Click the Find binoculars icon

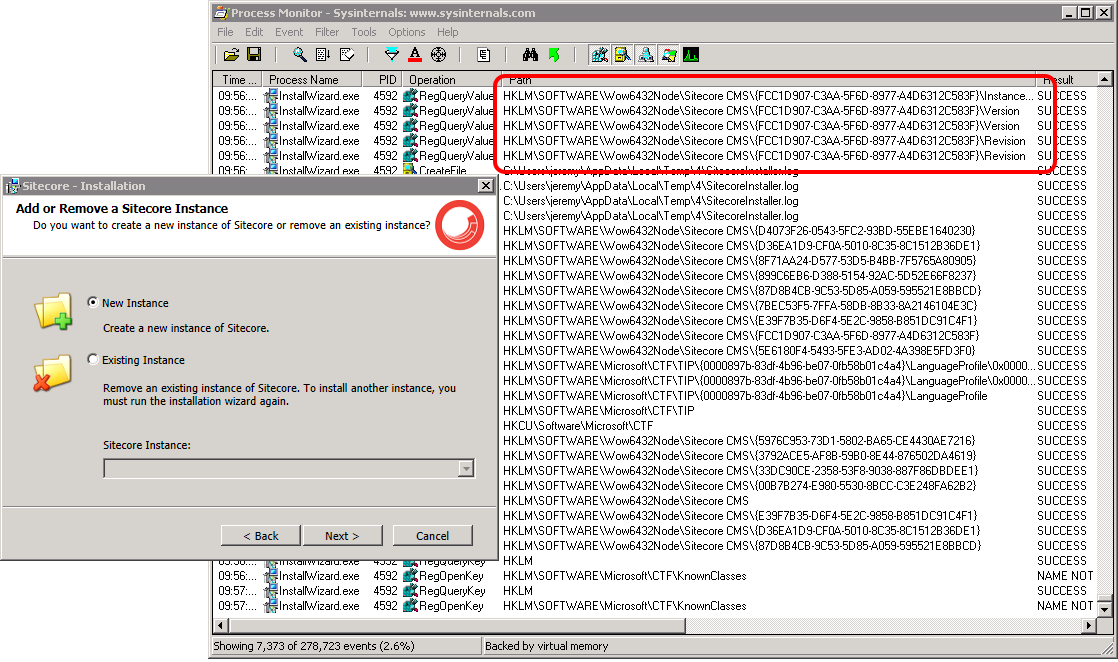[530, 55]
